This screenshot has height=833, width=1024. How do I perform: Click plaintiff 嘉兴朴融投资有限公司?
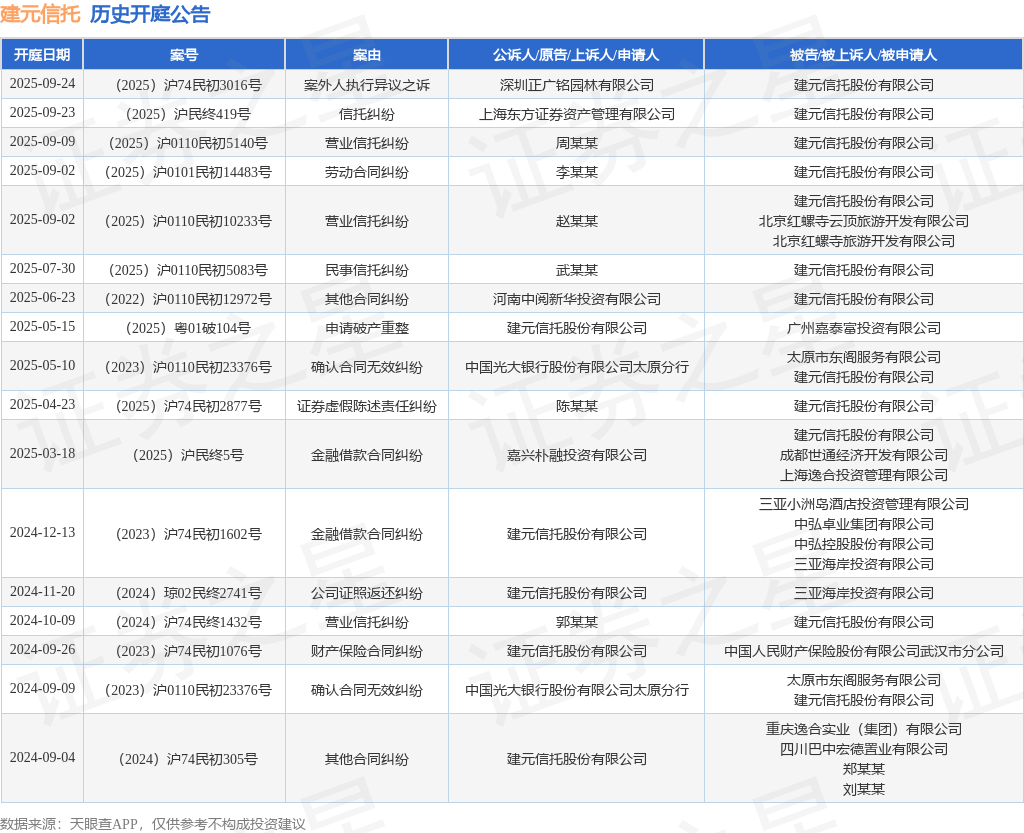point(577,455)
